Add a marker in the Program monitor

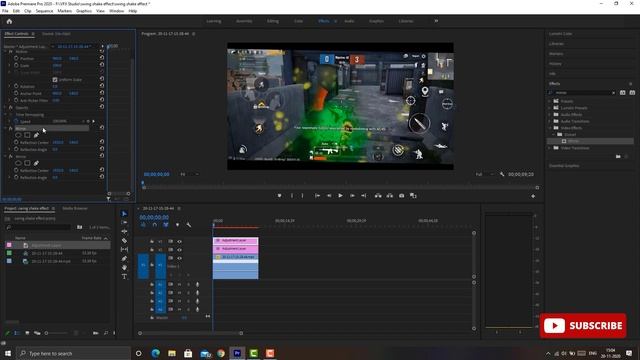point(279,196)
